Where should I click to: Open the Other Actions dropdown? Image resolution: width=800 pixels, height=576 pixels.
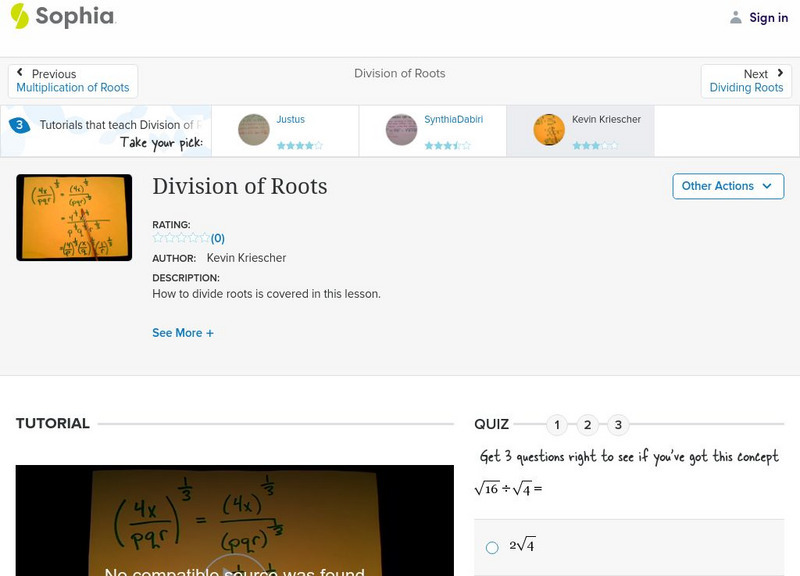click(727, 186)
